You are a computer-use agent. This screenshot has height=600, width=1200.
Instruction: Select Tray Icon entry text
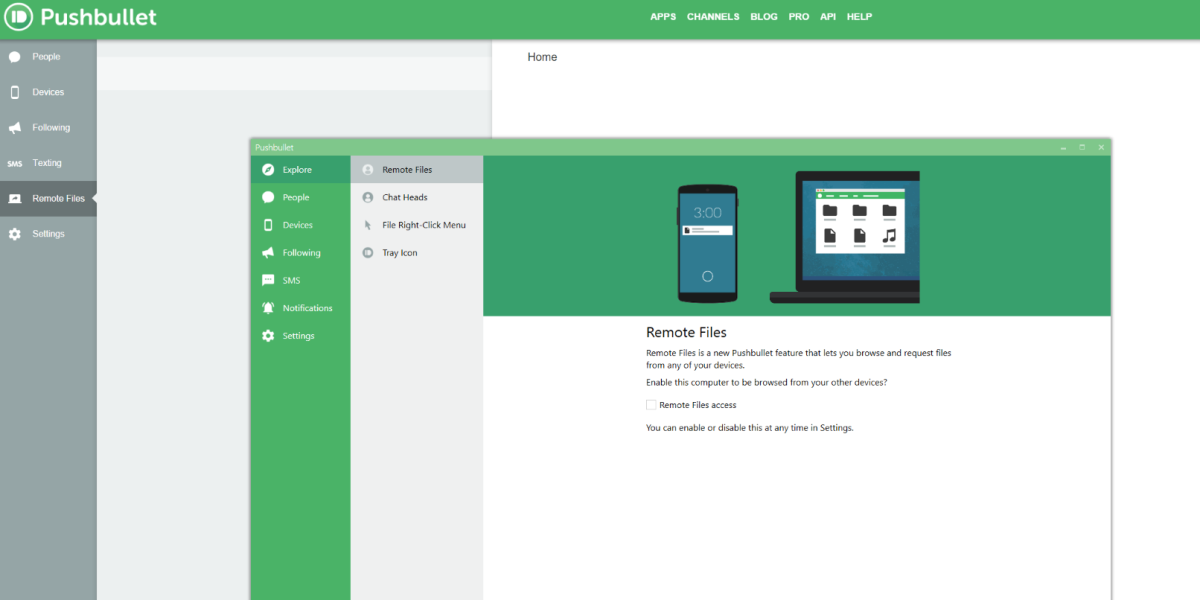coord(400,253)
